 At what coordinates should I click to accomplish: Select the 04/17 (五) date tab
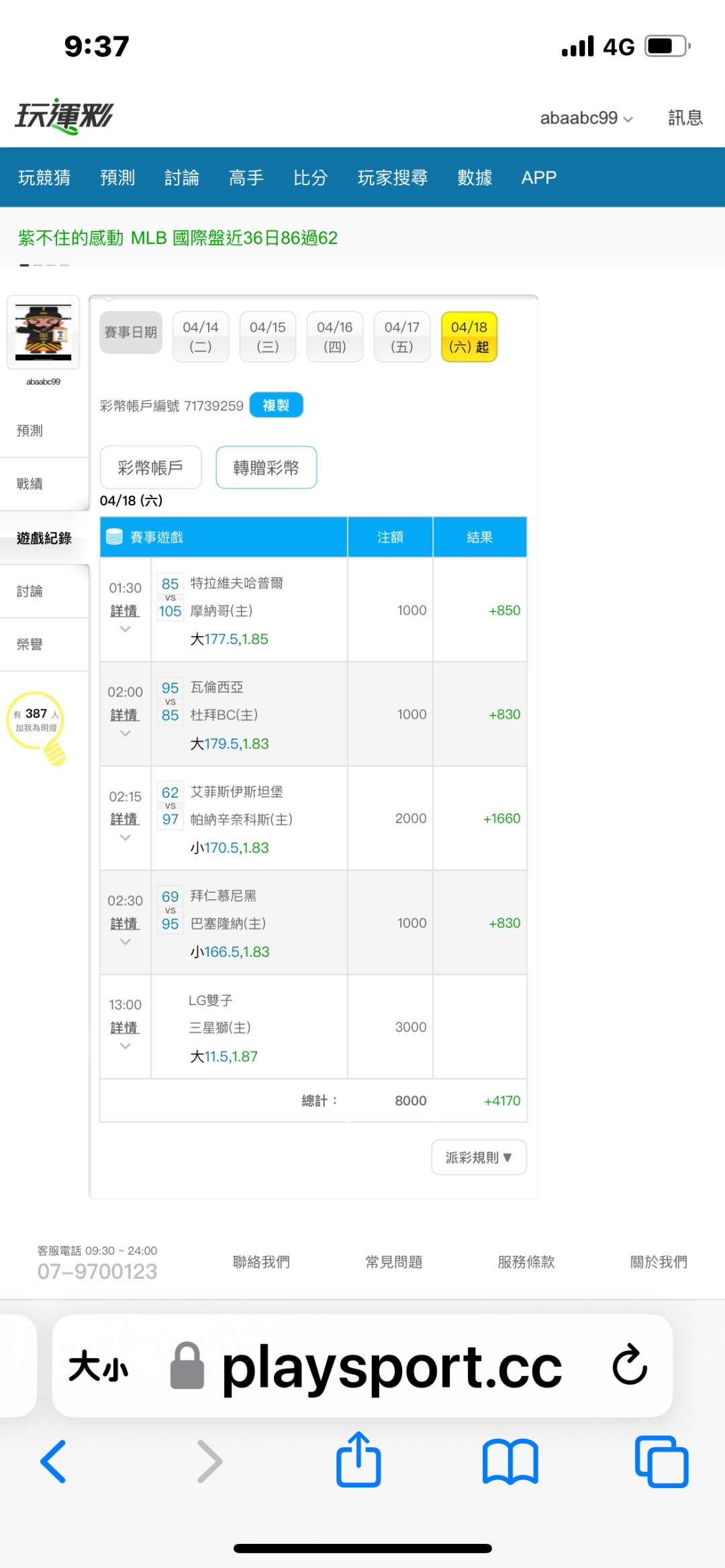coord(401,337)
